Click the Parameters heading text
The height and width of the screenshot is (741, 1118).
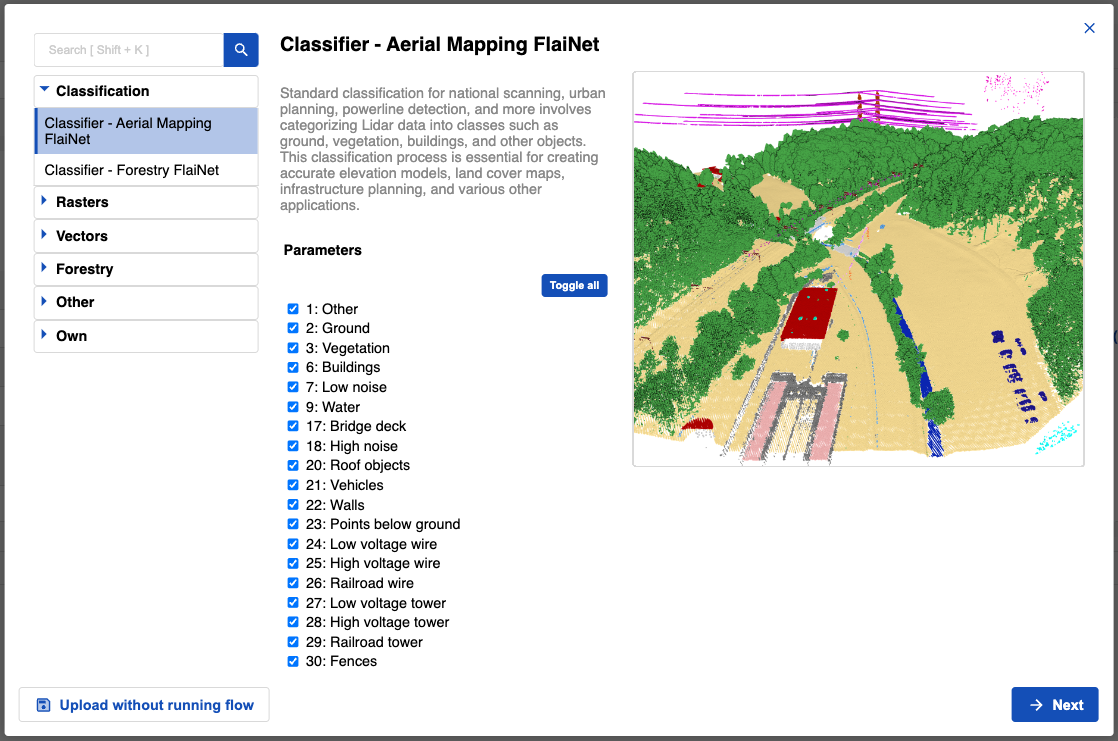click(322, 250)
